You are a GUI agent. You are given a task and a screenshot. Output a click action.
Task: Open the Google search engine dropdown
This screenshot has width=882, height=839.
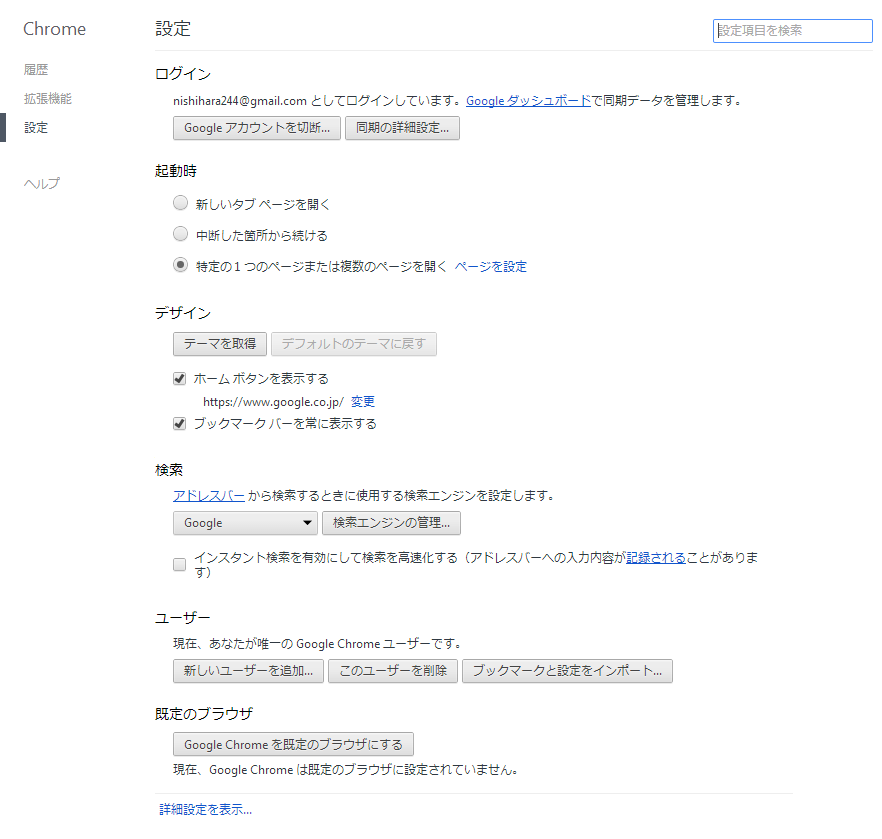click(245, 523)
